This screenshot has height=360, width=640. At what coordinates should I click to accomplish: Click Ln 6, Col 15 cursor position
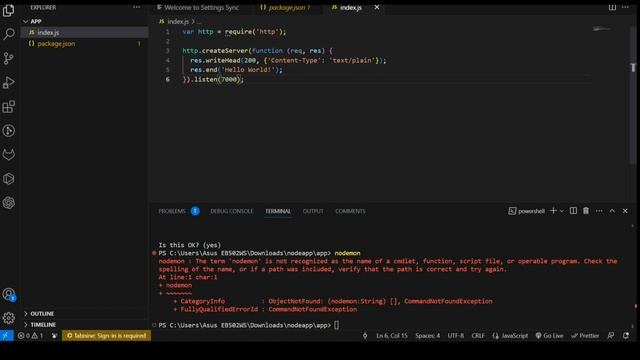click(392, 336)
